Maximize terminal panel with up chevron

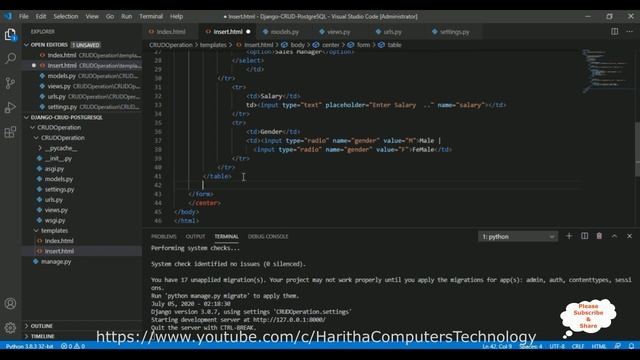tap(614, 236)
